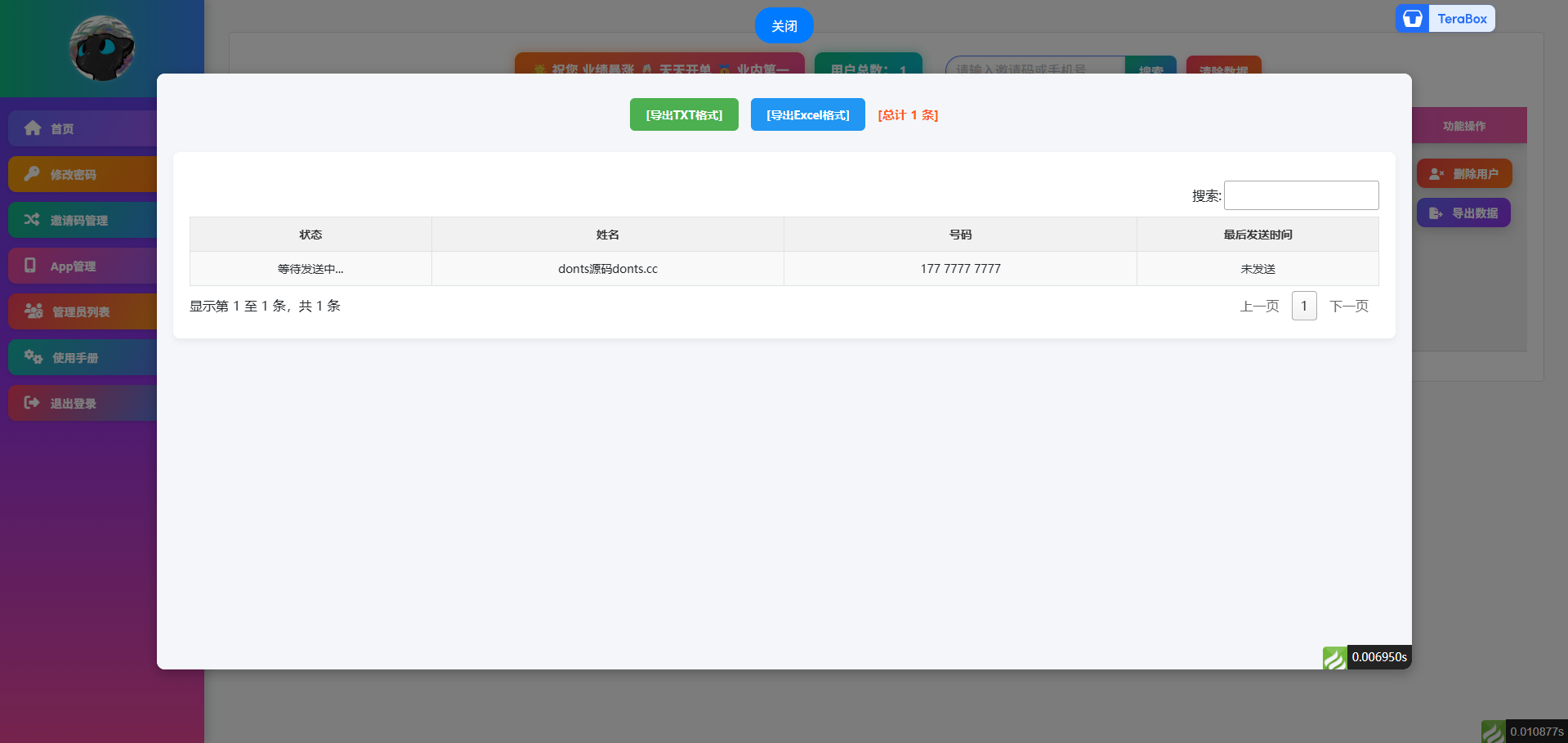Sort table by 号码 column header

pyautogui.click(x=960, y=235)
